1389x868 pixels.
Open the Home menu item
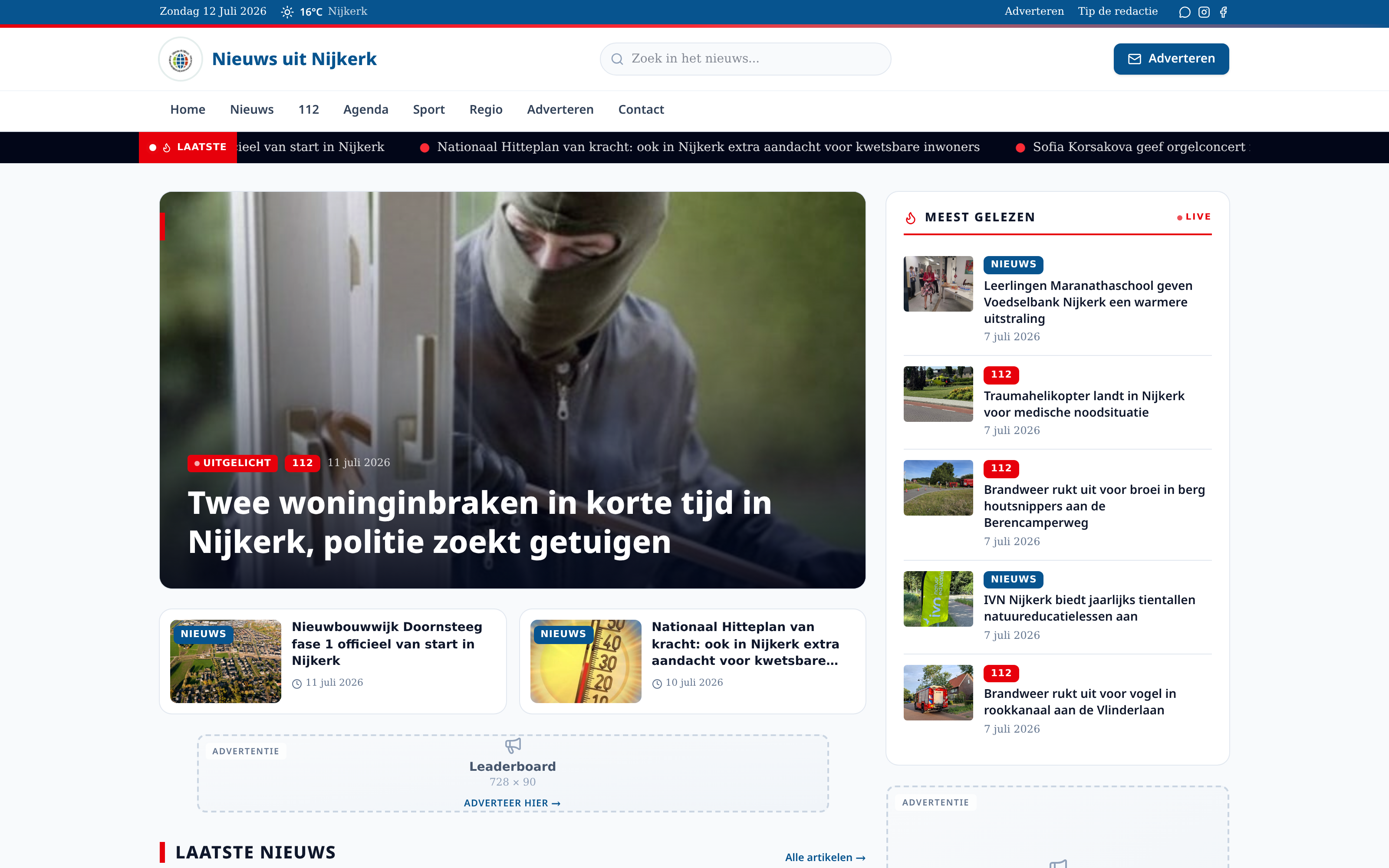tap(188, 110)
